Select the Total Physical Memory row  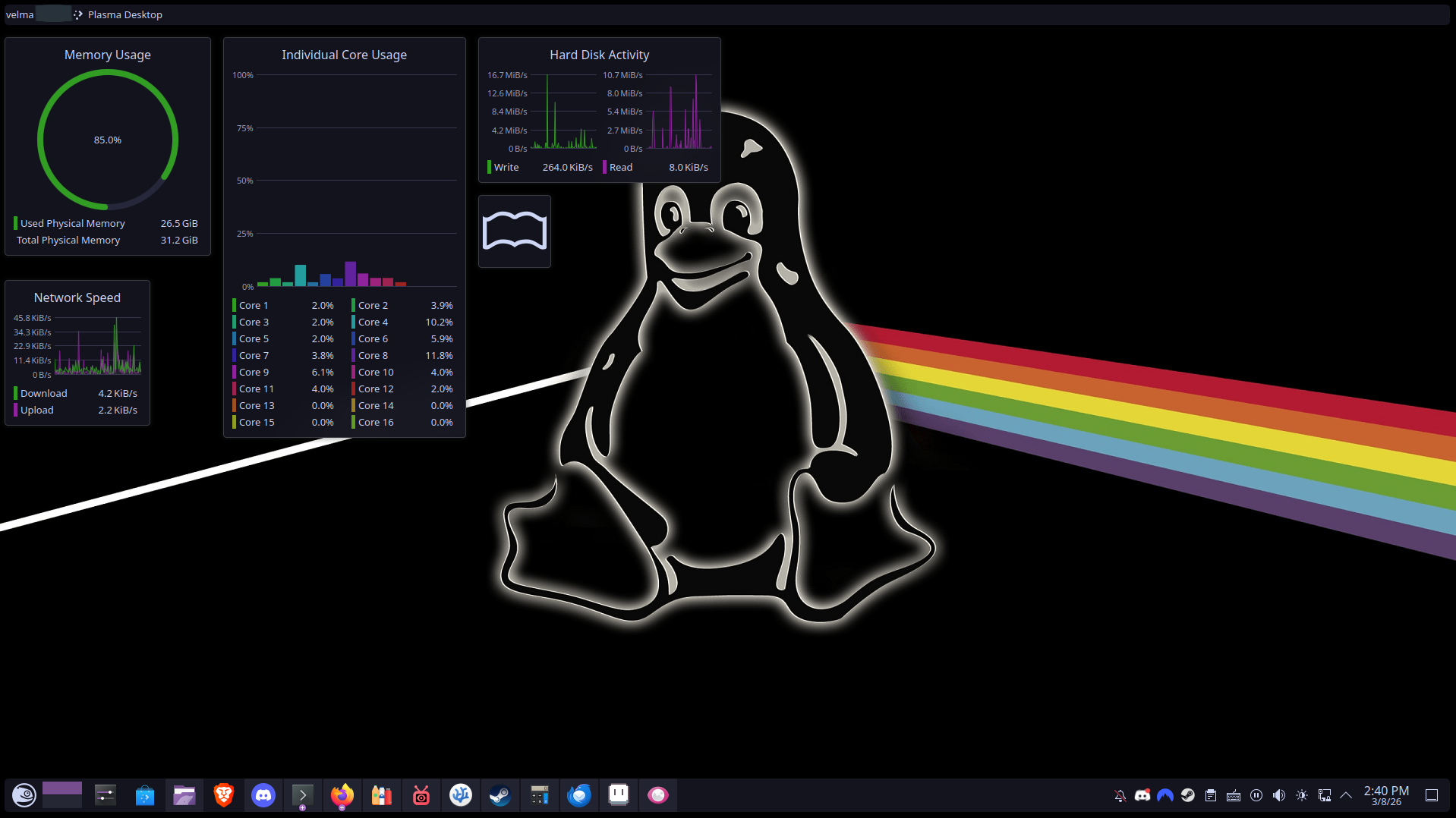(x=106, y=240)
